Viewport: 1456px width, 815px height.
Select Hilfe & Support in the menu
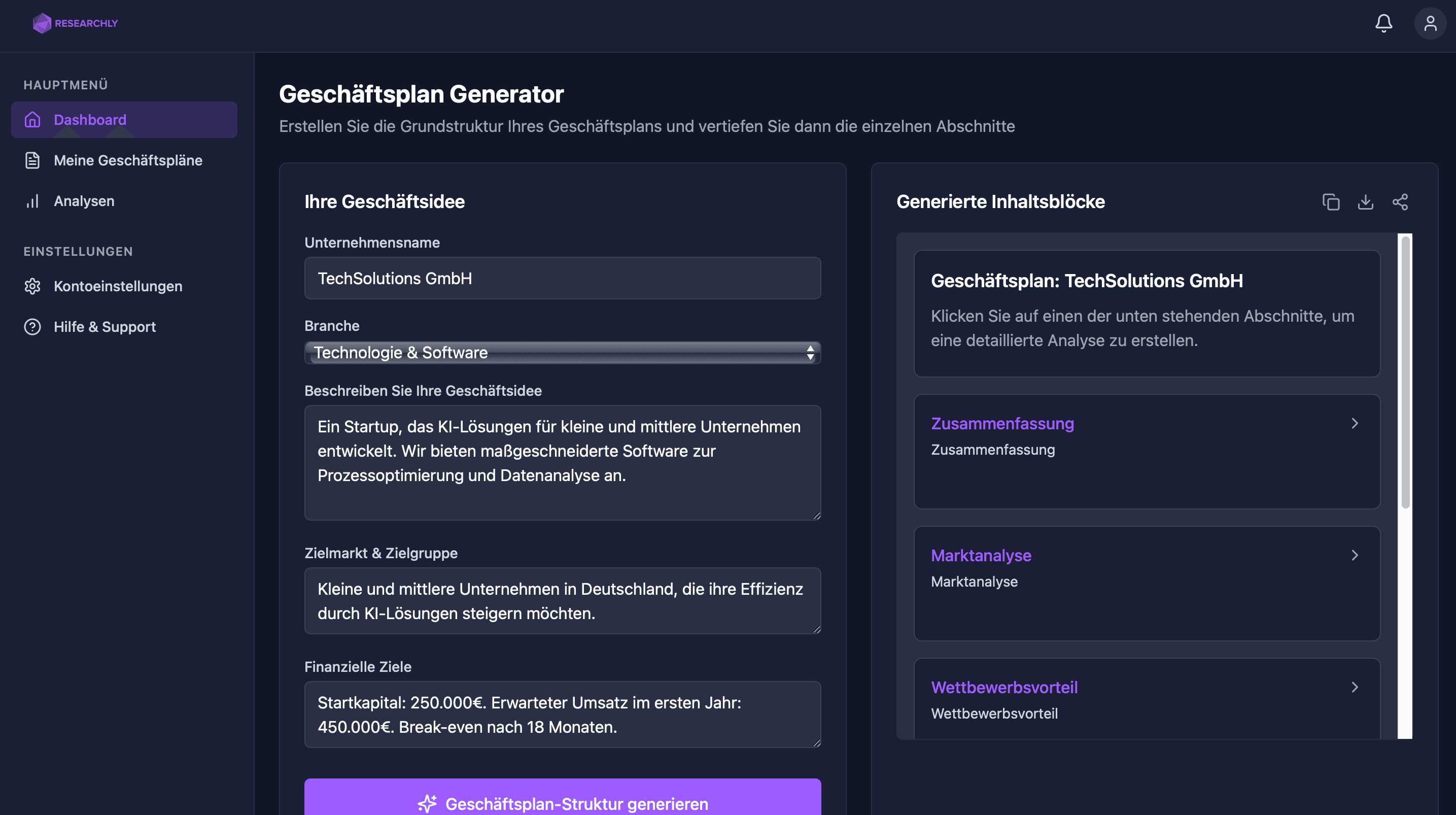click(x=105, y=327)
